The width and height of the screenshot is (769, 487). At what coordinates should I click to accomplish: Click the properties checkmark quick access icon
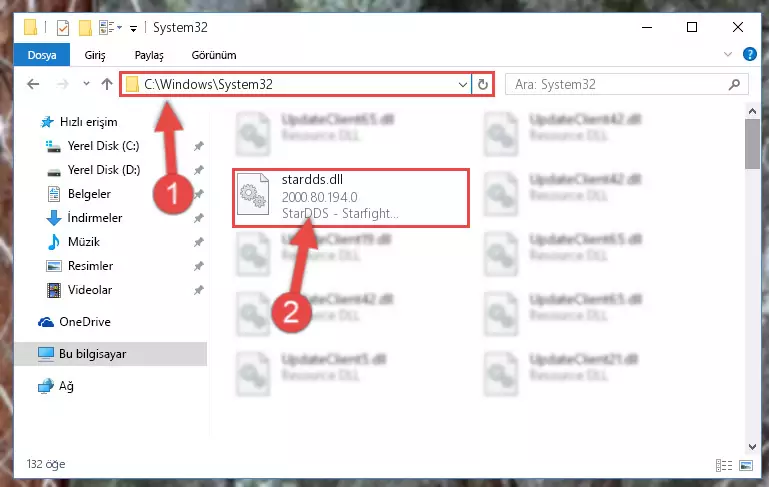point(63,28)
